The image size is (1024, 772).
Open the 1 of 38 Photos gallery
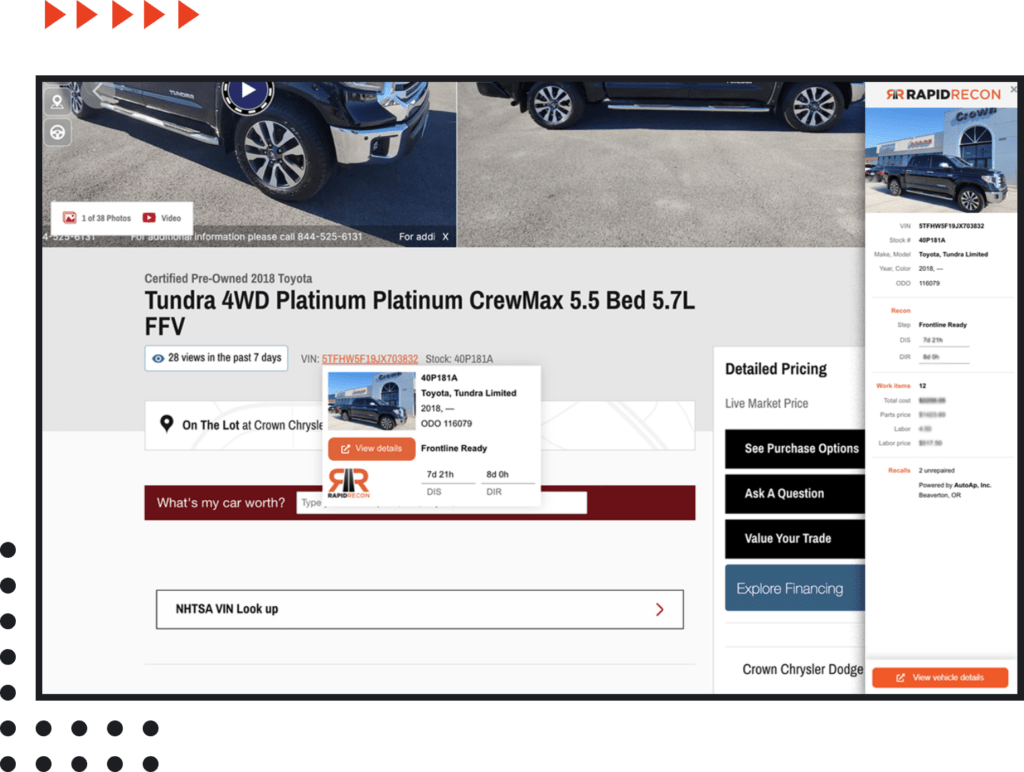tap(97, 218)
